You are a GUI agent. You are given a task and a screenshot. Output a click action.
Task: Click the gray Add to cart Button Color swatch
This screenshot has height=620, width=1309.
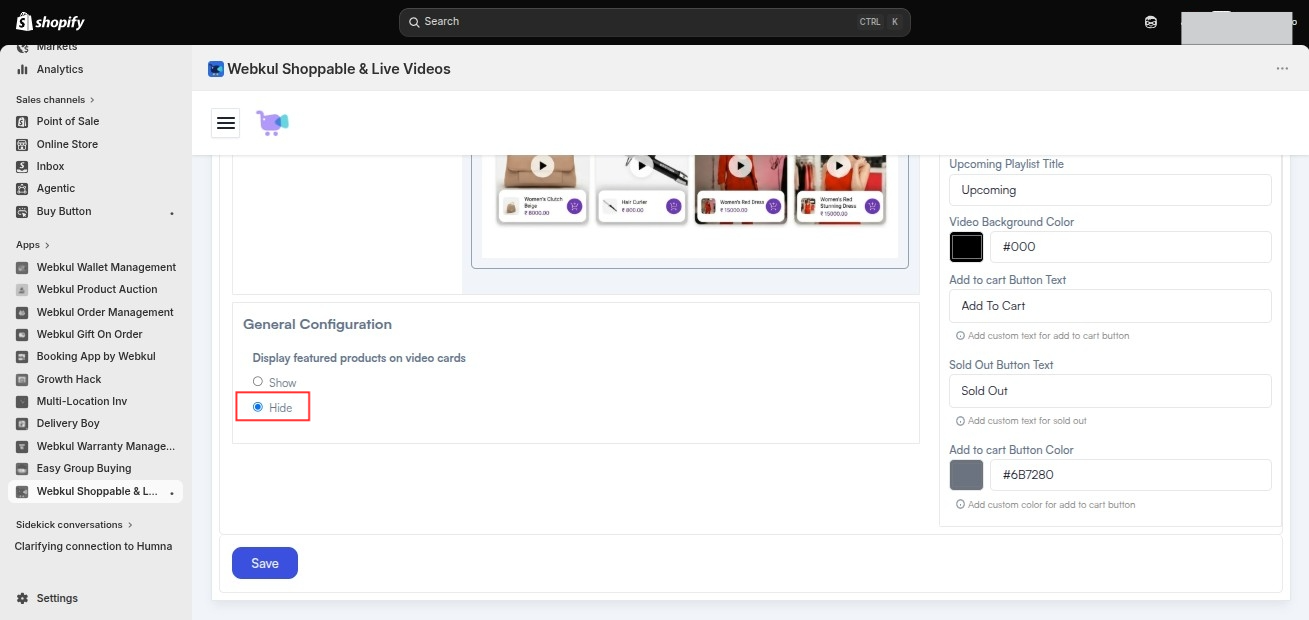click(x=966, y=475)
